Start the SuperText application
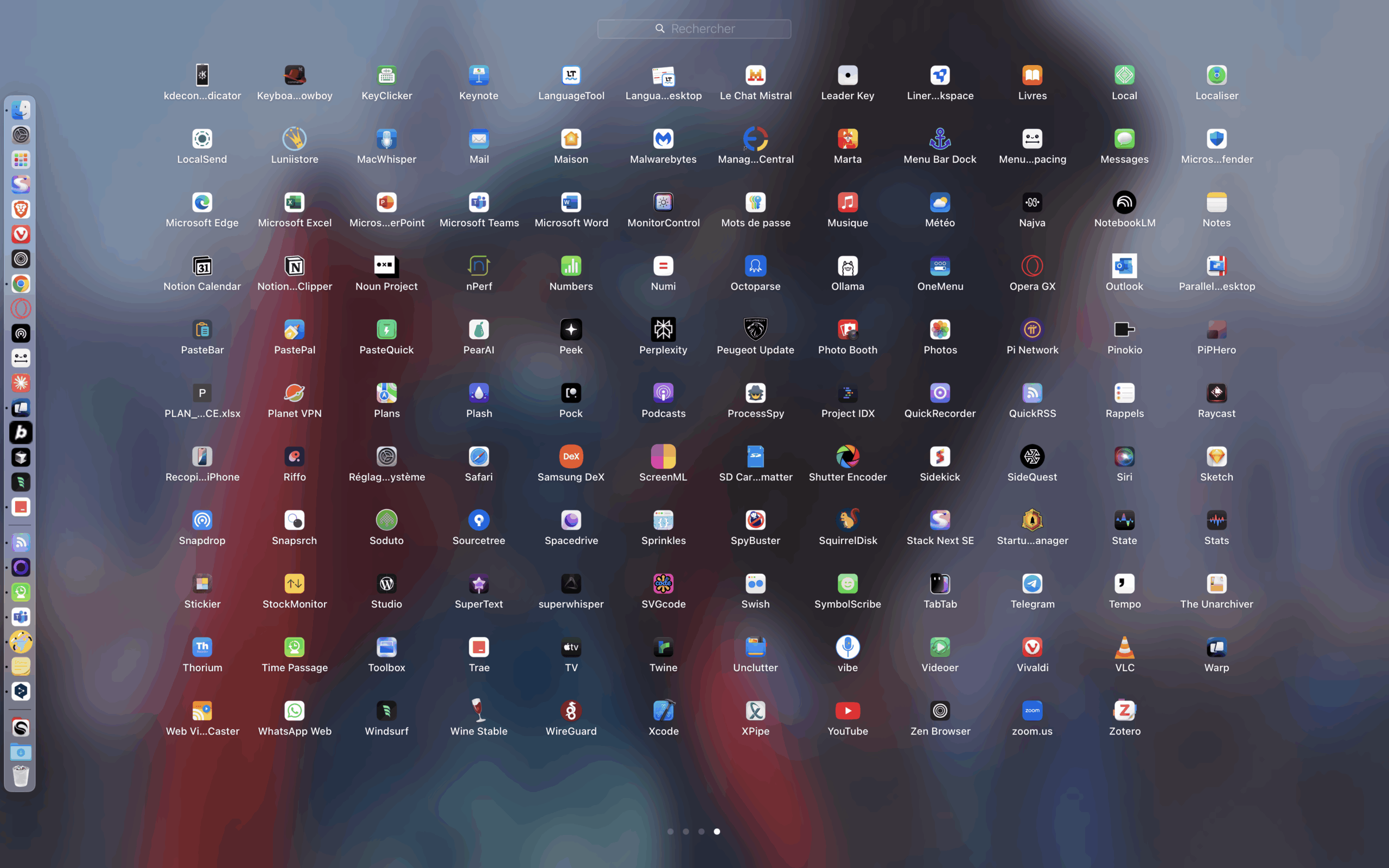This screenshot has height=868, width=1389. (479, 583)
